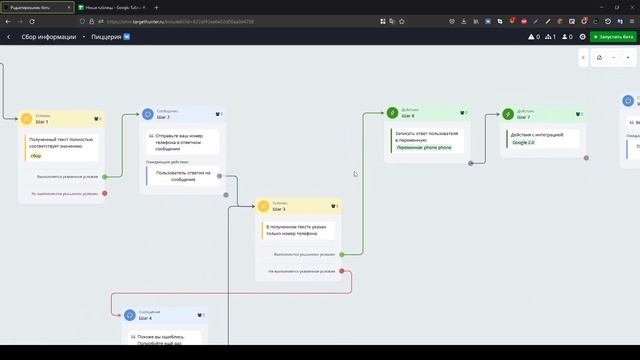Select the blue message icon of Шаг 4

click(x=130, y=315)
